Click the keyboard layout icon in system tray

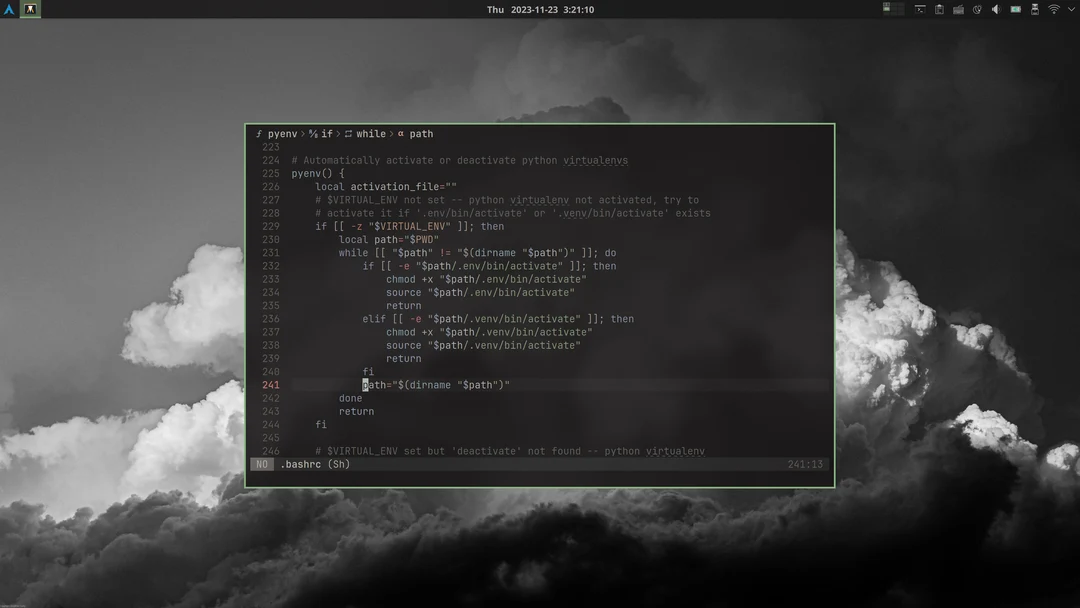click(x=958, y=8)
